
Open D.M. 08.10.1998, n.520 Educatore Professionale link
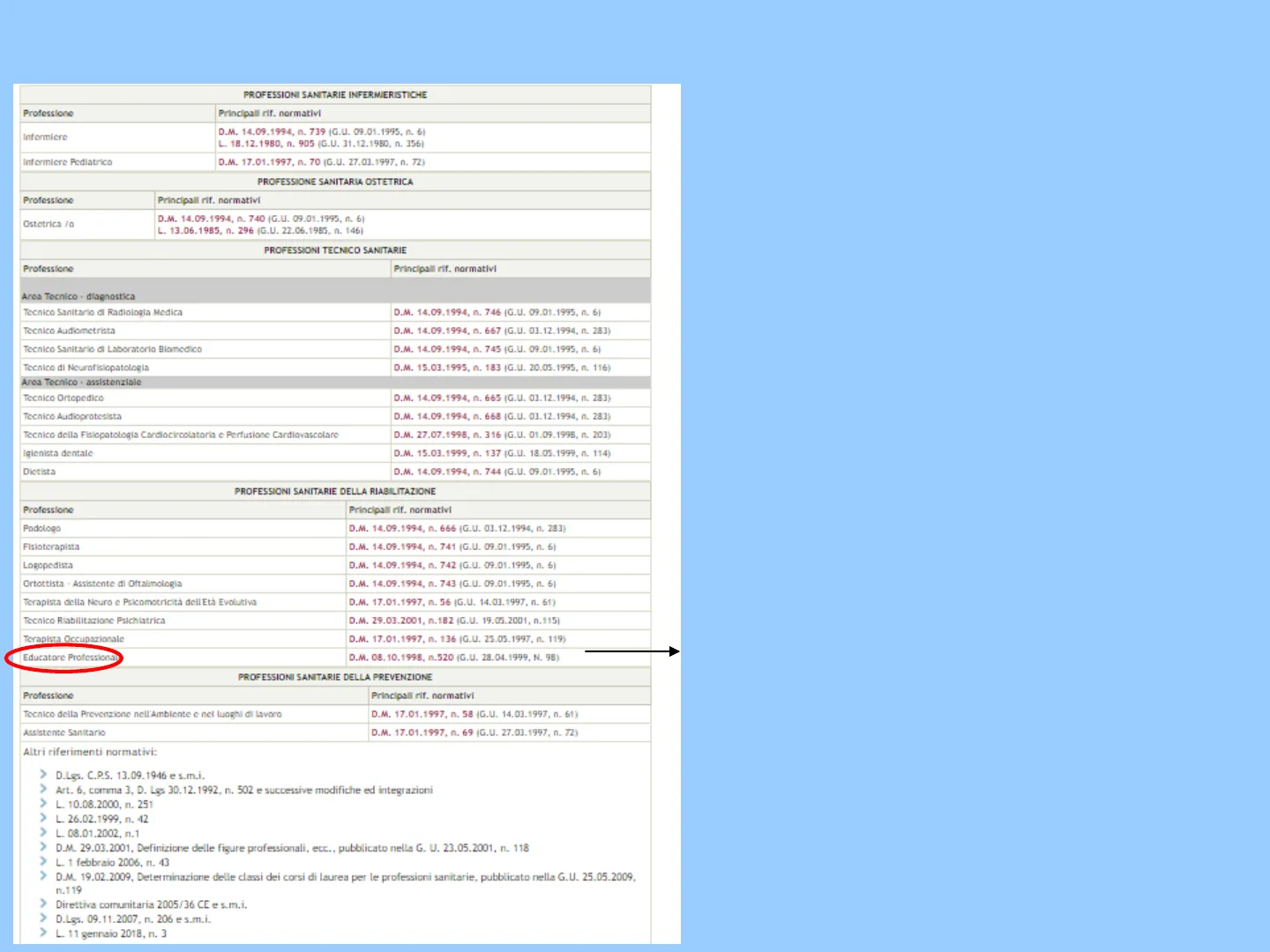point(401,658)
